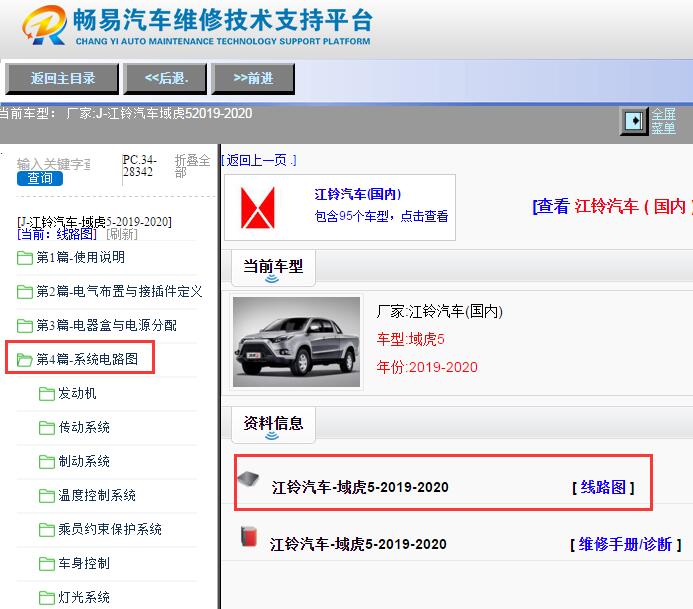This screenshot has width=693, height=609.
Task: Click 车型:域虎5 text
Action: pos(411,339)
